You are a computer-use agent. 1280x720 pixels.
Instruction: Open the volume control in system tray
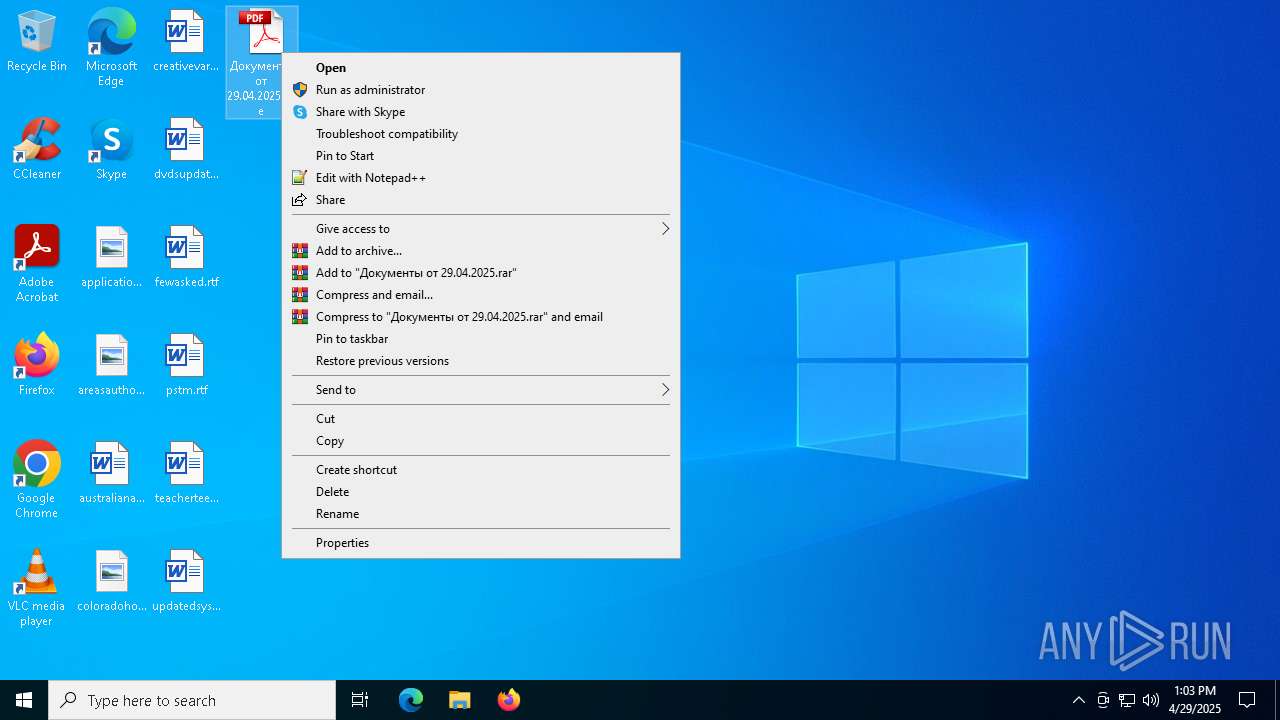coord(1151,700)
